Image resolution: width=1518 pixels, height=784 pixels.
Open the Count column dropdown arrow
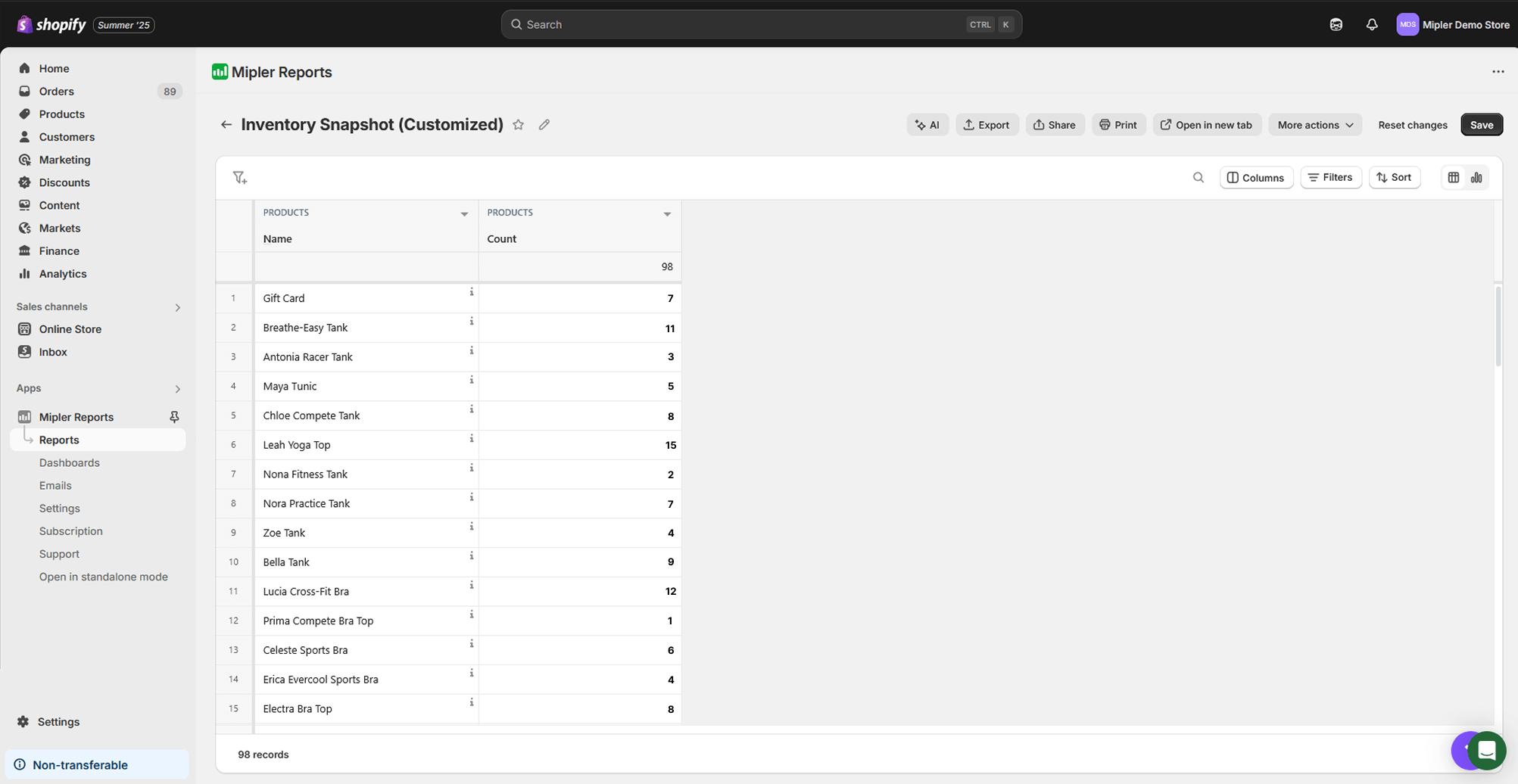point(667,214)
